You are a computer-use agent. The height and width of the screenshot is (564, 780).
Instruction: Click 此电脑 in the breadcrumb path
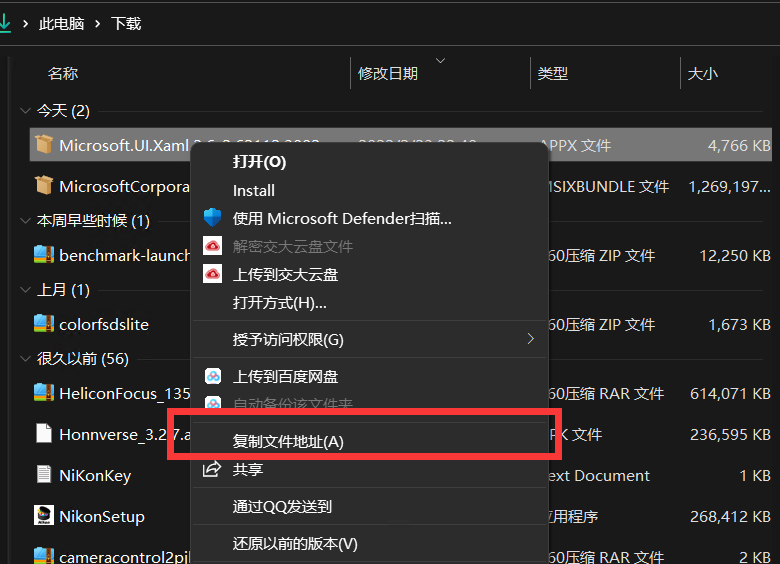tap(61, 23)
